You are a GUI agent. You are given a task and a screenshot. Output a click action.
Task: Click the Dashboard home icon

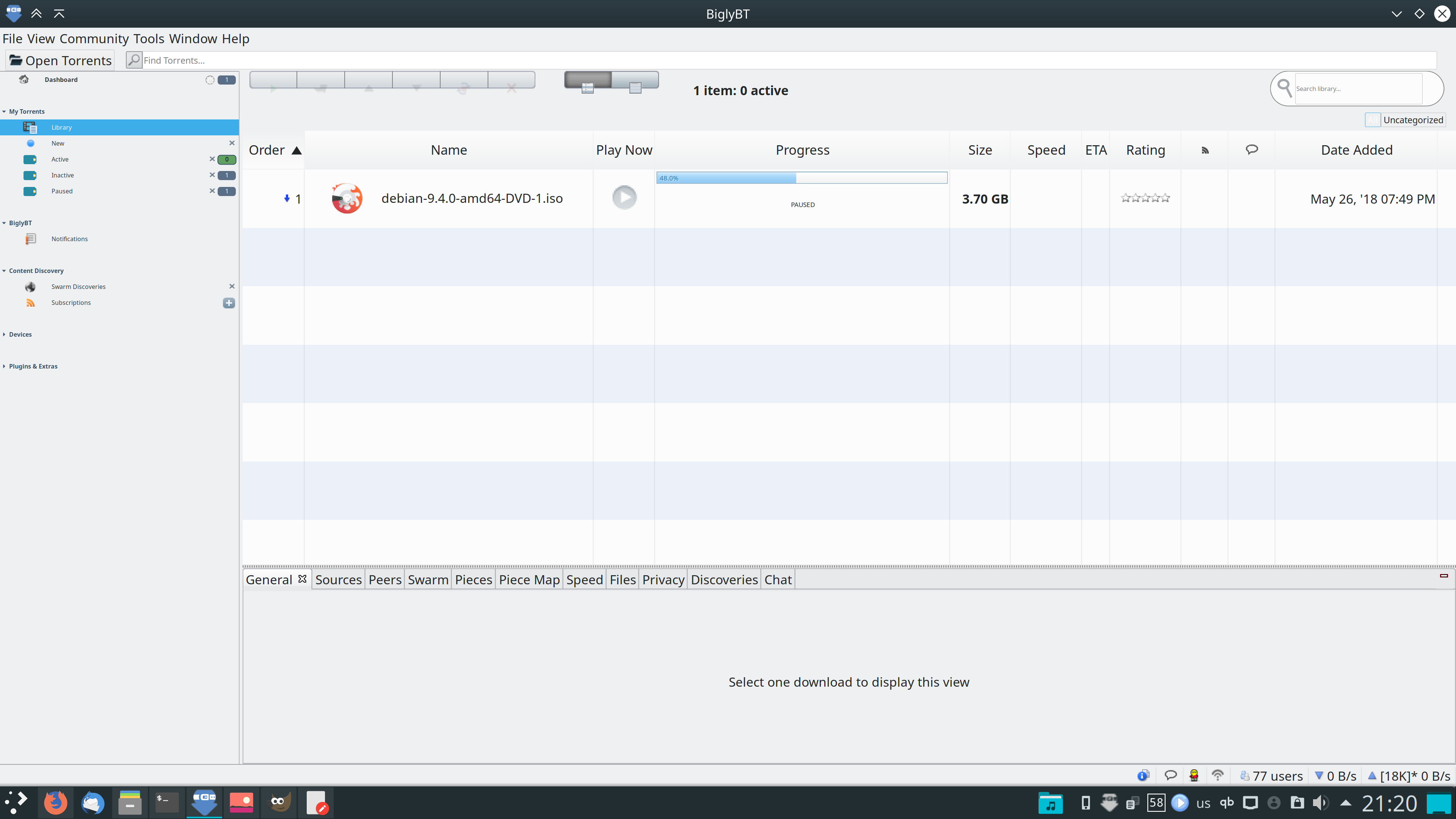coord(24,80)
